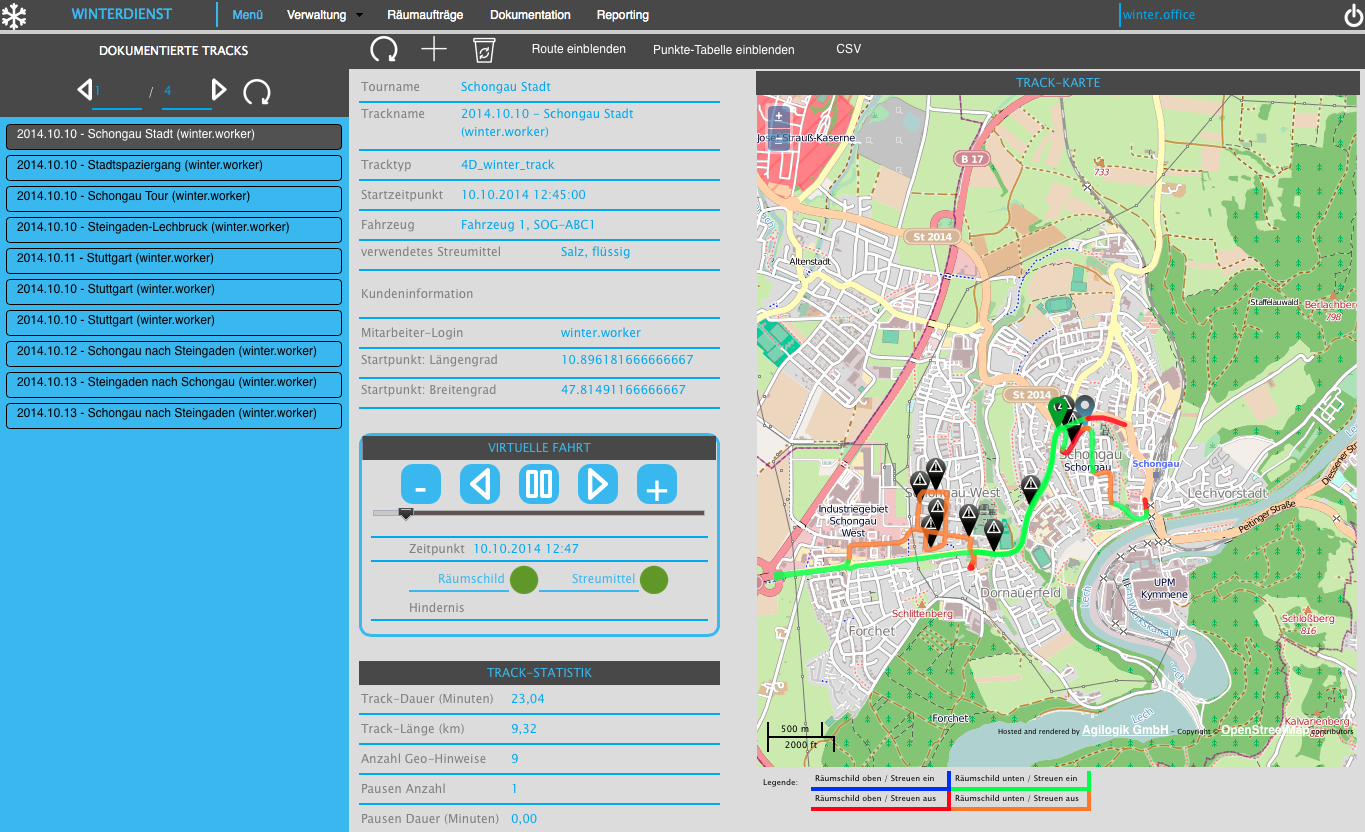Click the plus icon to add a track
1365x832 pixels.
pos(434,50)
